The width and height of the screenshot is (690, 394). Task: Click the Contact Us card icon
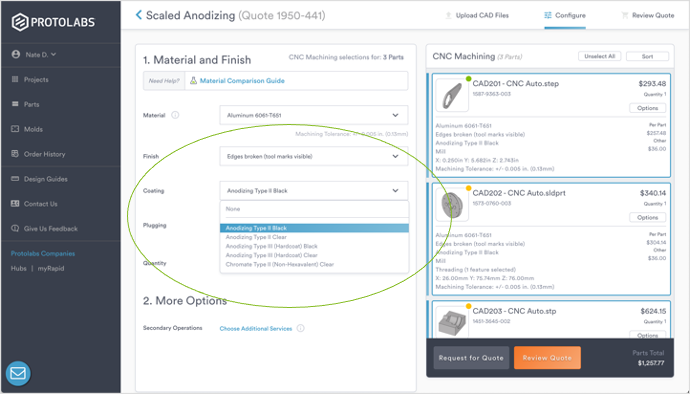click(15, 203)
